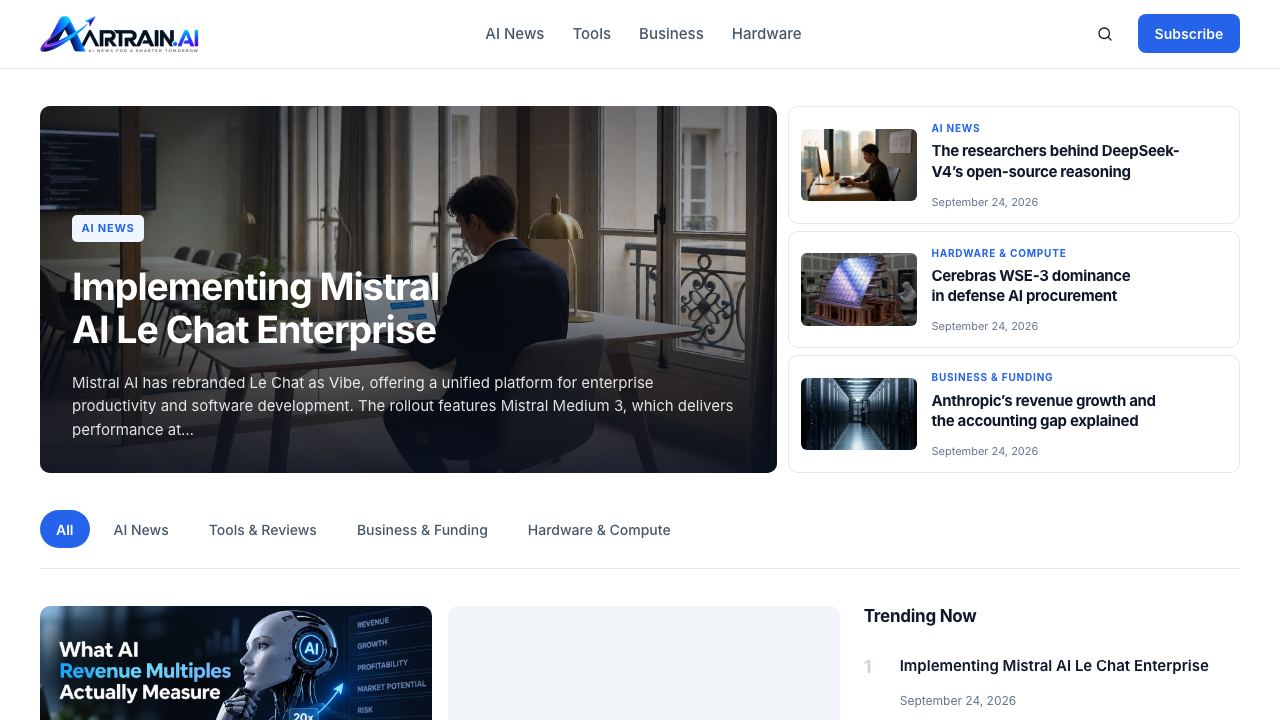Click the DeepSeek article thumbnail

(859, 165)
